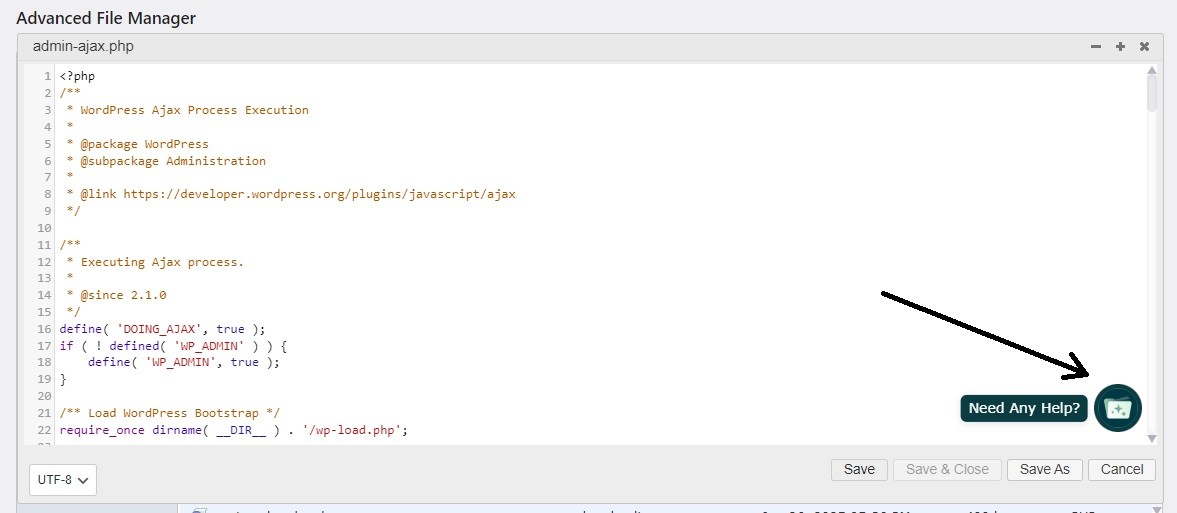This screenshot has height=513, width=1177.
Task: Click the Cancel button
Action: tap(1121, 469)
